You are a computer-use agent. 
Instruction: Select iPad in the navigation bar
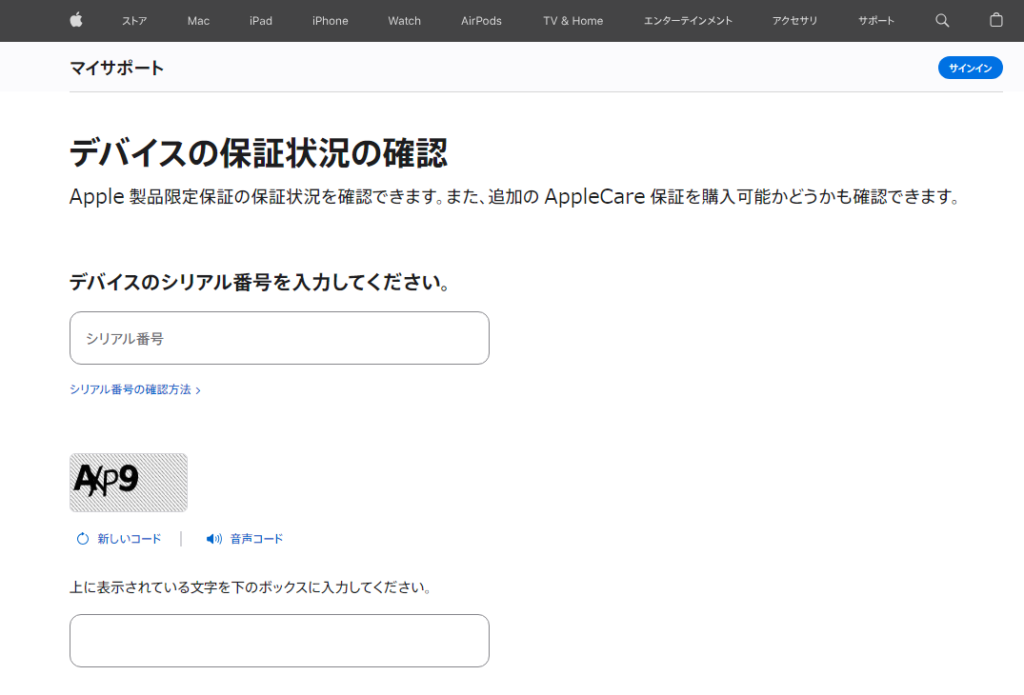(x=261, y=21)
